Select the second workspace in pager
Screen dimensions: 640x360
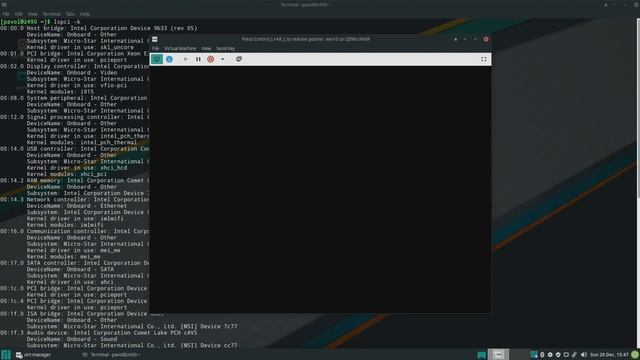click(520, 355)
